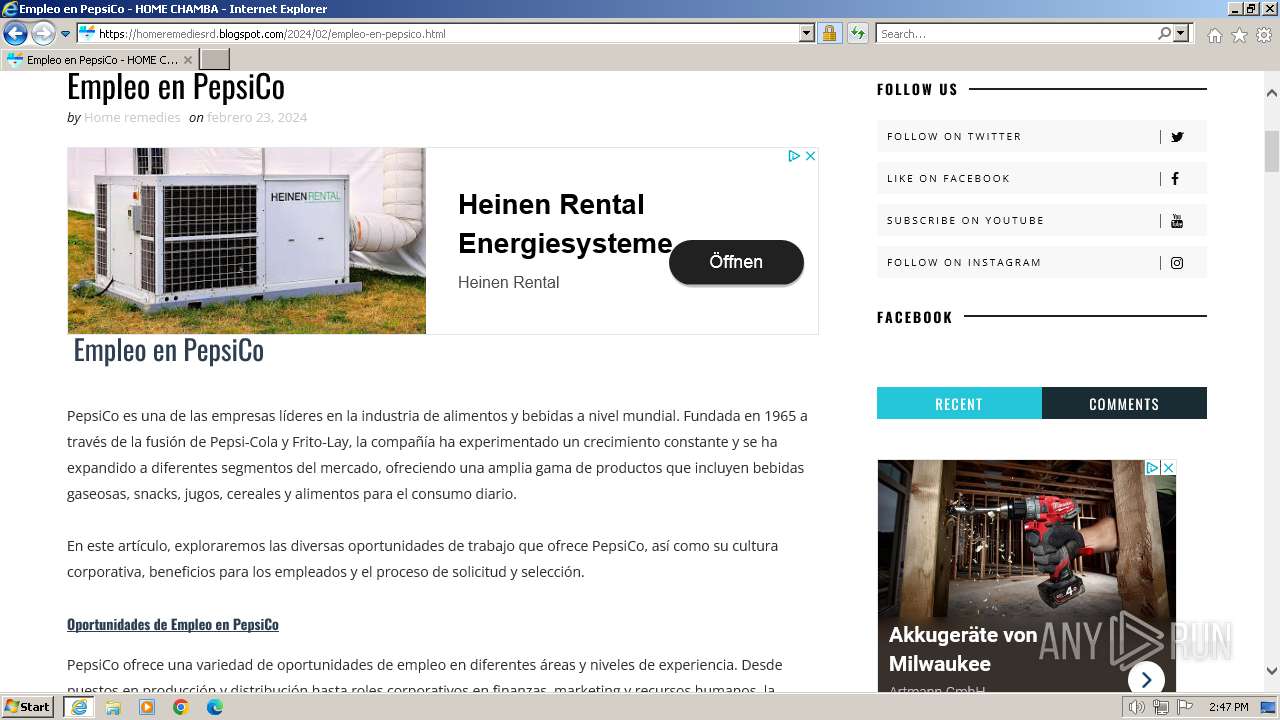This screenshot has height=720, width=1280.
Task: Open the search provider dropdown arrow
Action: click(x=1181, y=33)
